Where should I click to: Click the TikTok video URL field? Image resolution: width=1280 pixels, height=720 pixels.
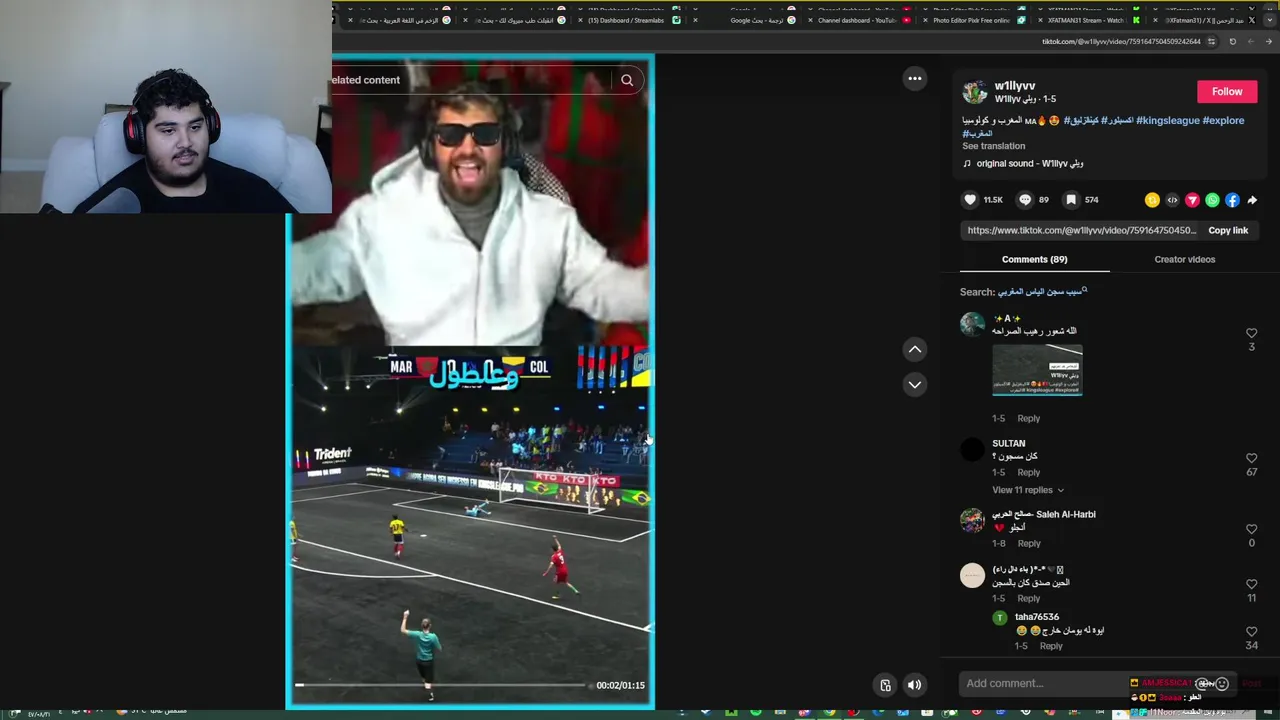click(1081, 230)
